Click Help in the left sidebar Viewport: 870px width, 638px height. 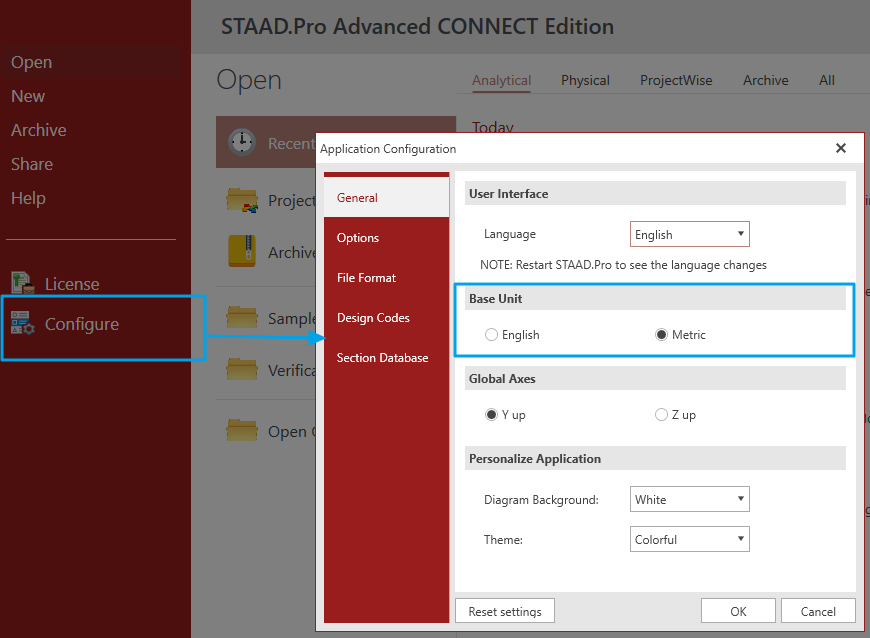[x=28, y=198]
